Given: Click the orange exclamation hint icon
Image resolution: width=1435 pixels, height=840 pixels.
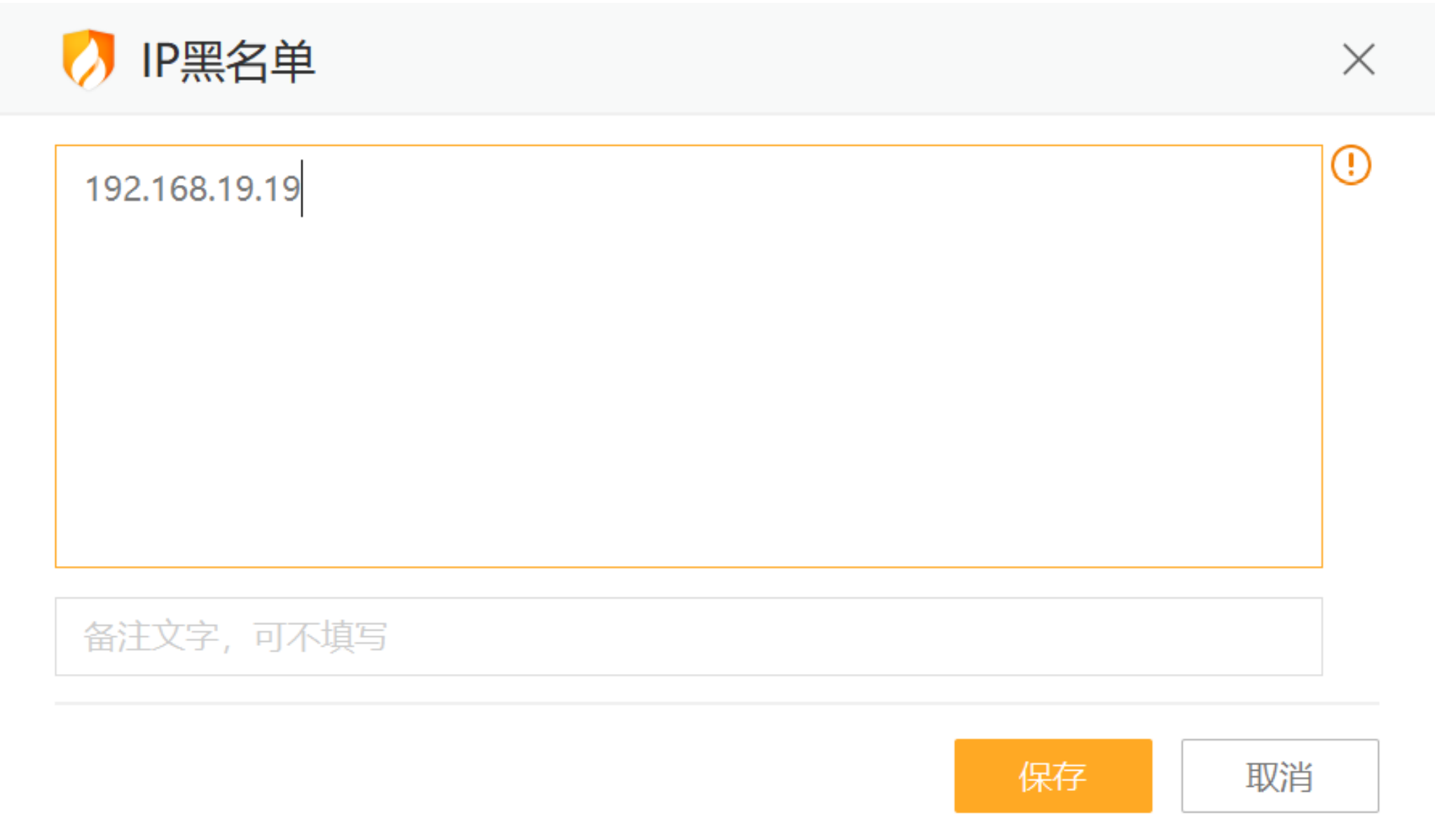Looking at the screenshot, I should (x=1350, y=165).
